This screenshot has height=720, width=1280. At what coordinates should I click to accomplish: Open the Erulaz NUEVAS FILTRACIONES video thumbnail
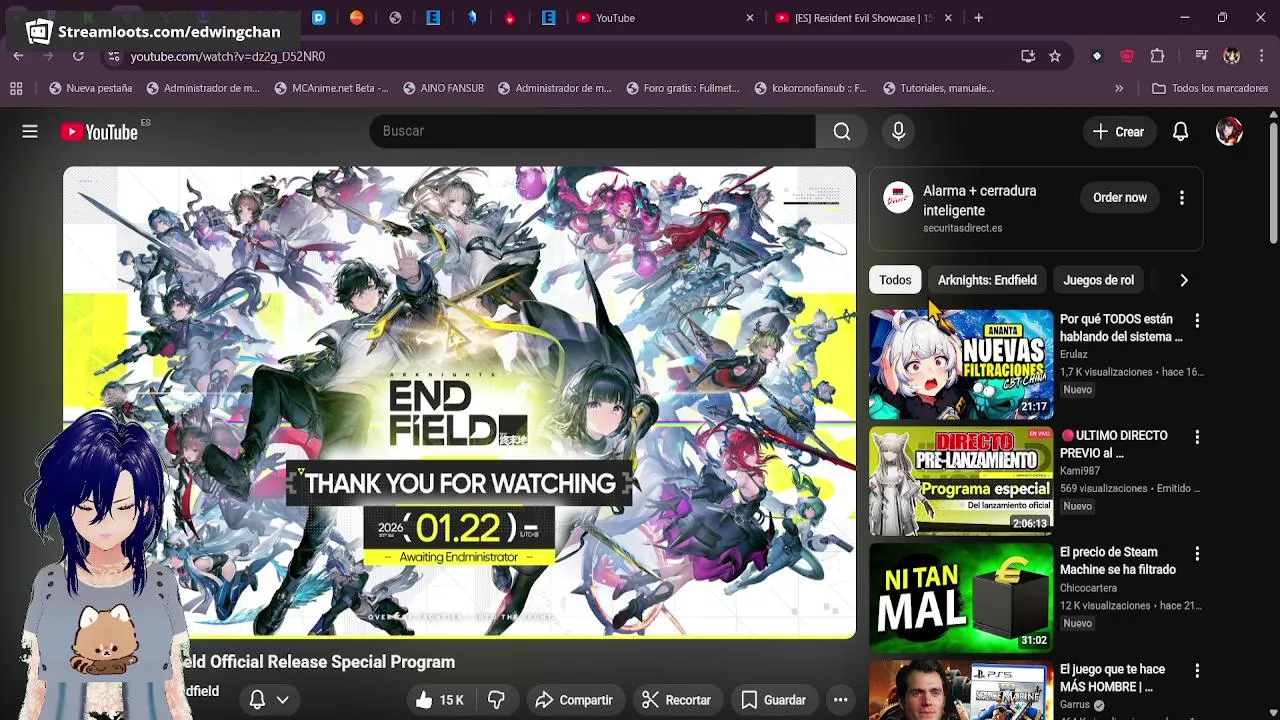(x=961, y=364)
